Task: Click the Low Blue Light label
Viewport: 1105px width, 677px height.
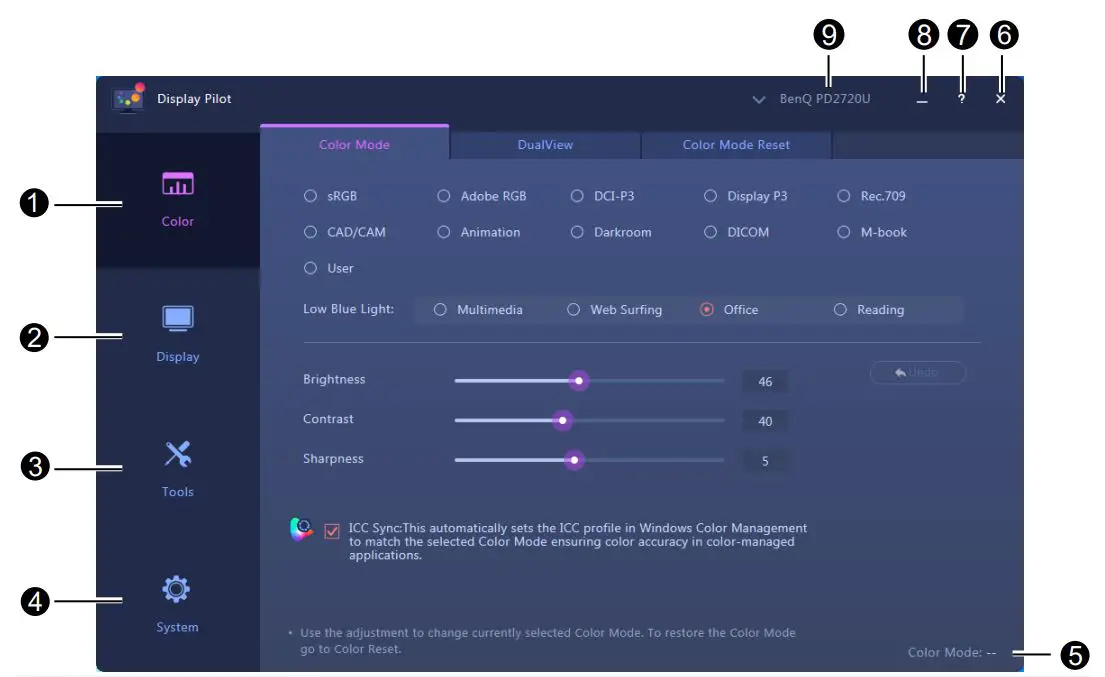Action: (348, 309)
